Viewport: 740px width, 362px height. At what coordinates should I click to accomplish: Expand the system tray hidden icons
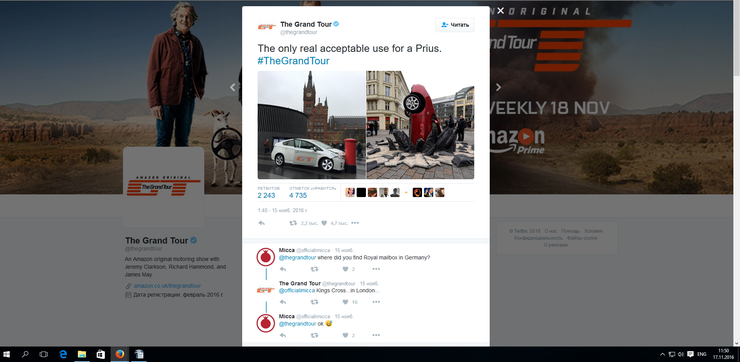click(662, 354)
